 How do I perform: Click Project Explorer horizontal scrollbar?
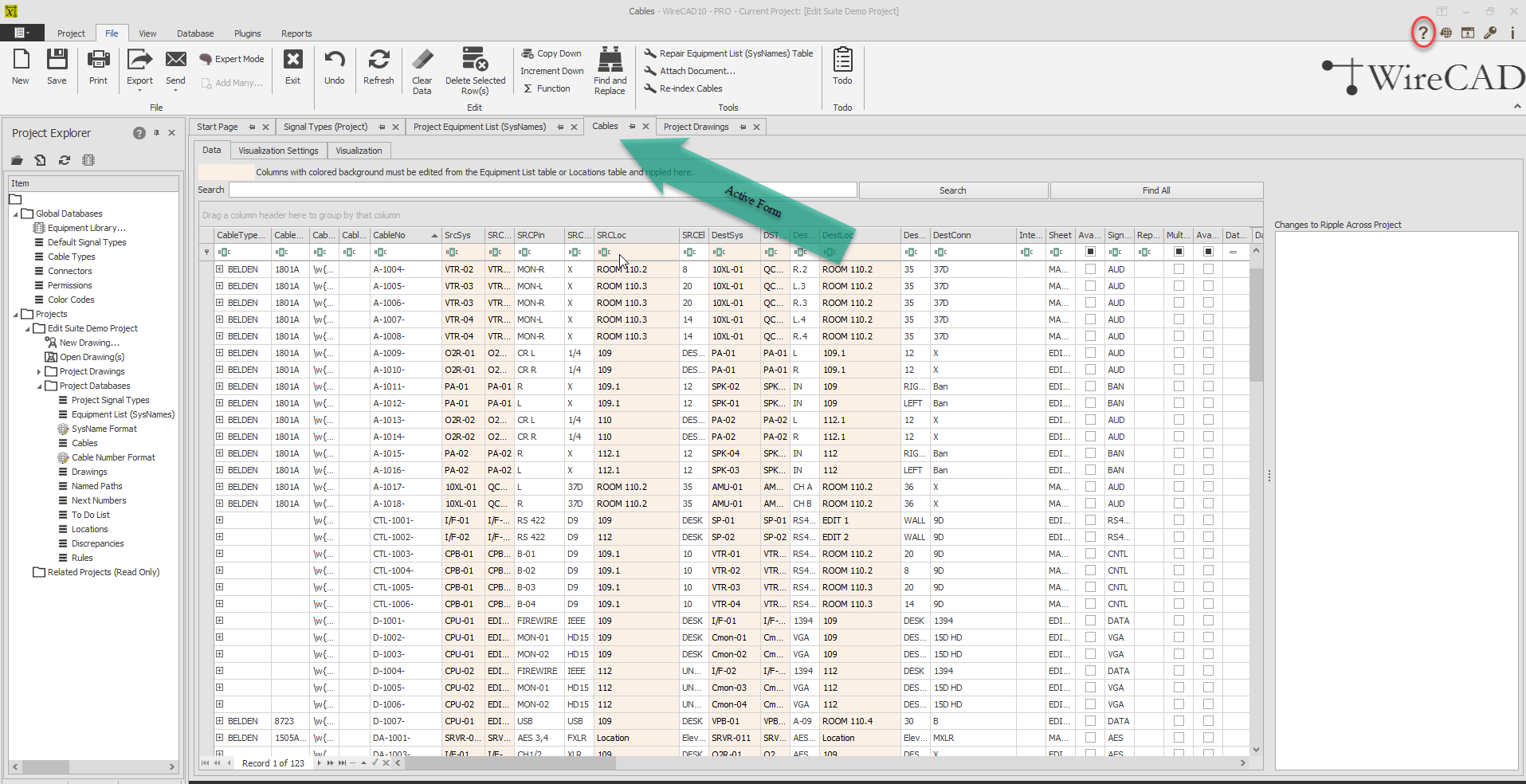point(93,766)
